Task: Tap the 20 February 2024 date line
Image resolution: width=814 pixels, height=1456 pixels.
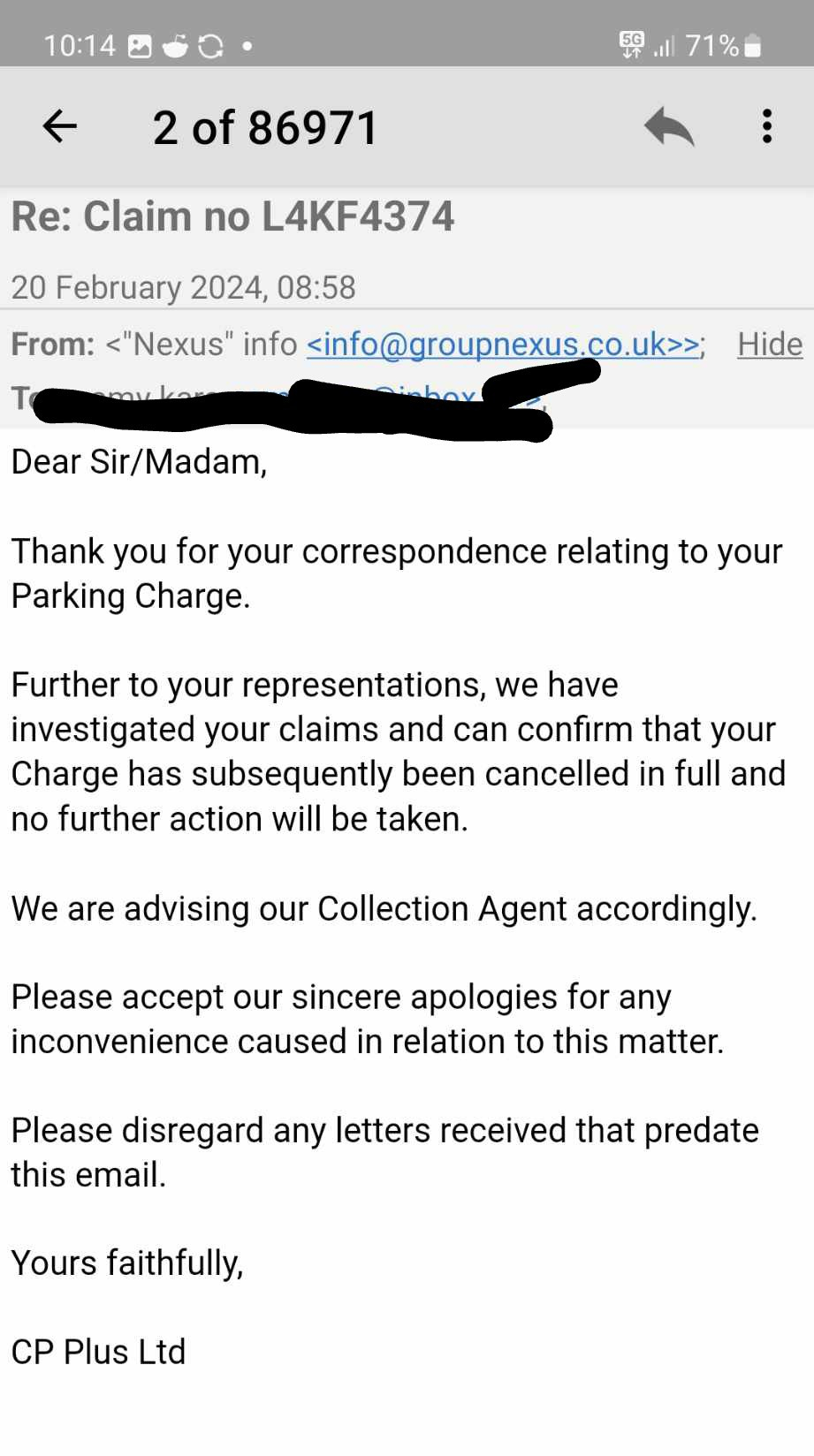Action: coord(183,287)
